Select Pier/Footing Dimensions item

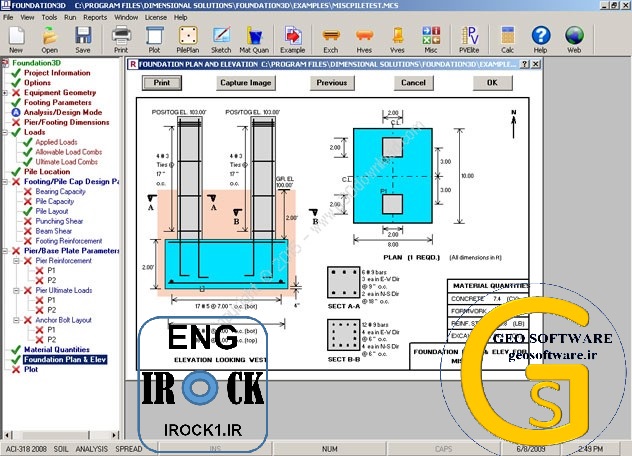67,122
